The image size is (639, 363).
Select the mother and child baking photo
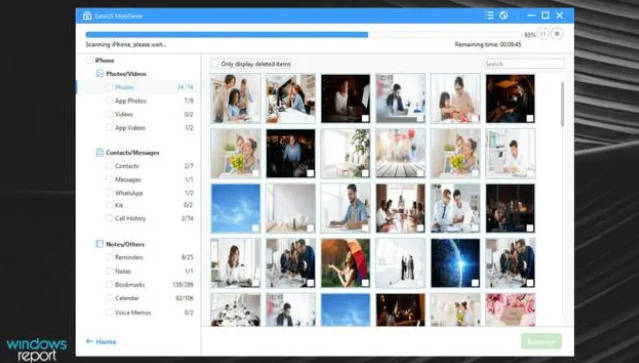click(x=455, y=98)
